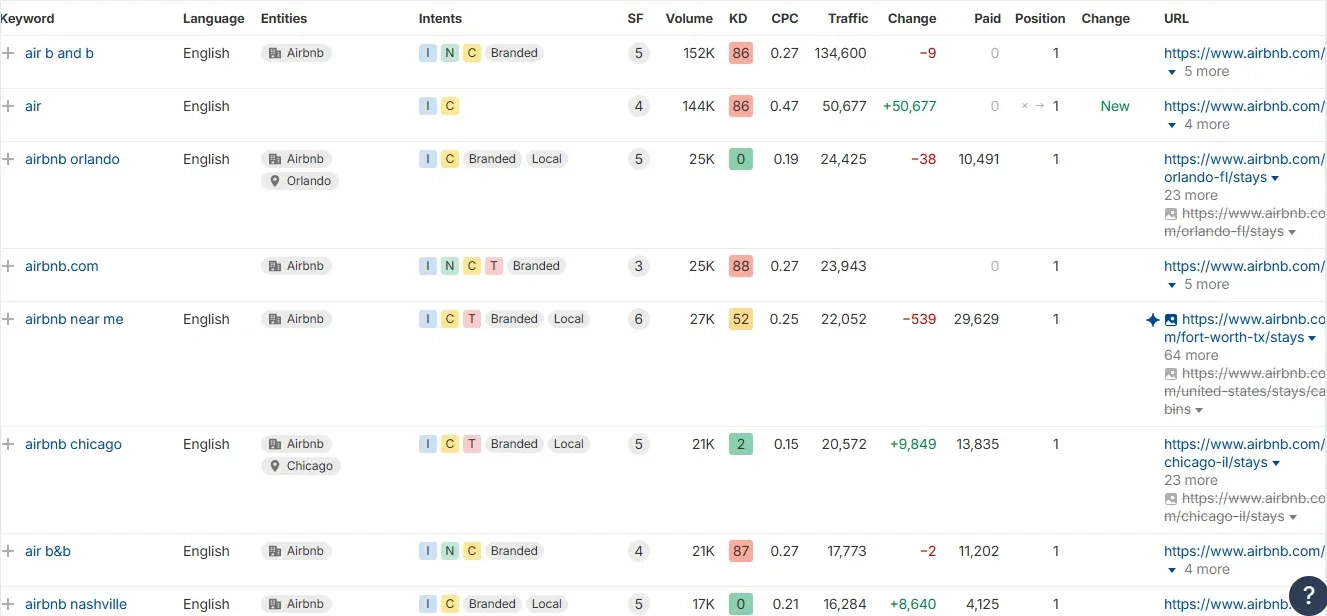
Task: Click the N intent badge for 'air b and b'
Action: pyautogui.click(x=450, y=53)
